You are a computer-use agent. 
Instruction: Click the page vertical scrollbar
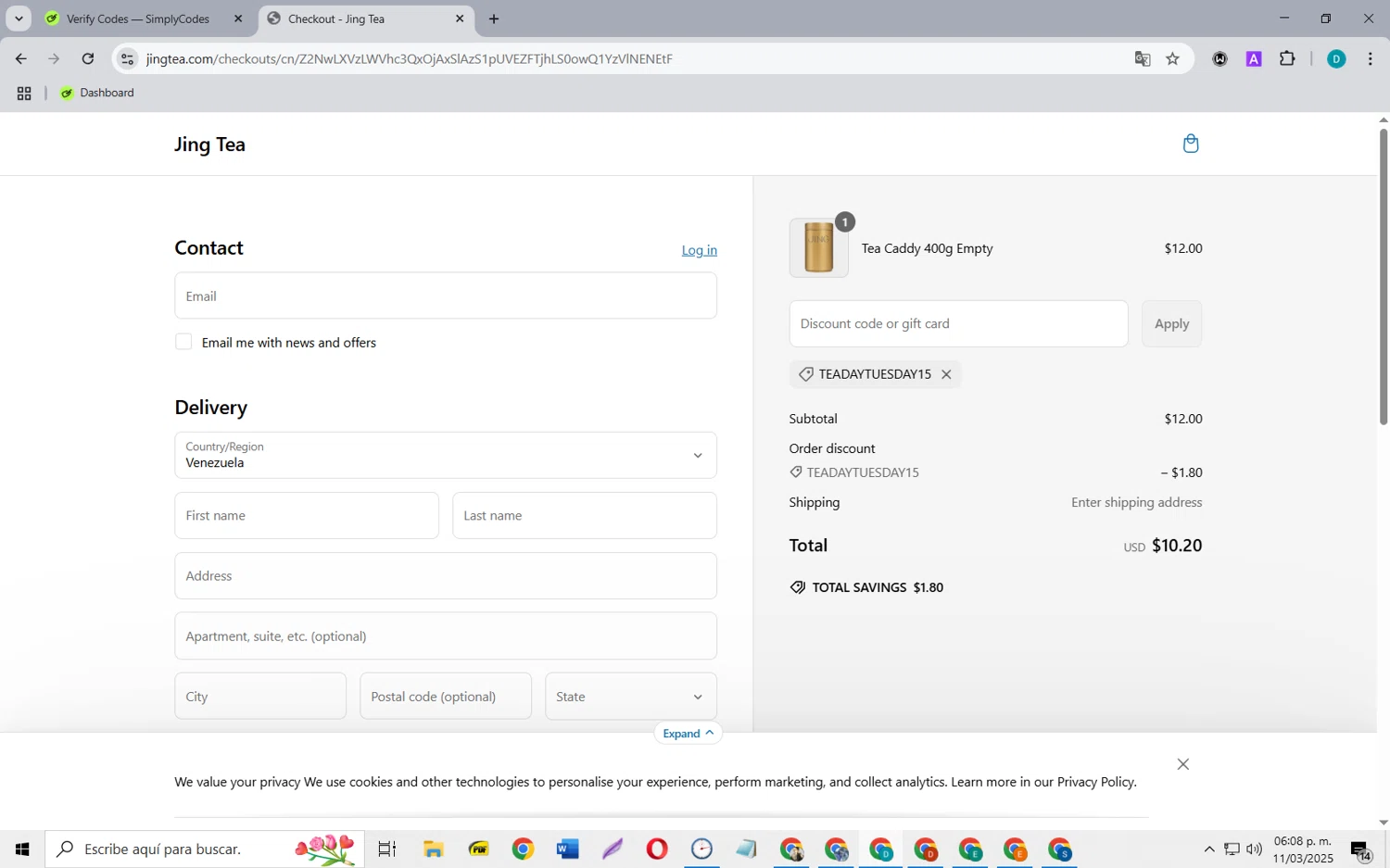(x=1384, y=276)
